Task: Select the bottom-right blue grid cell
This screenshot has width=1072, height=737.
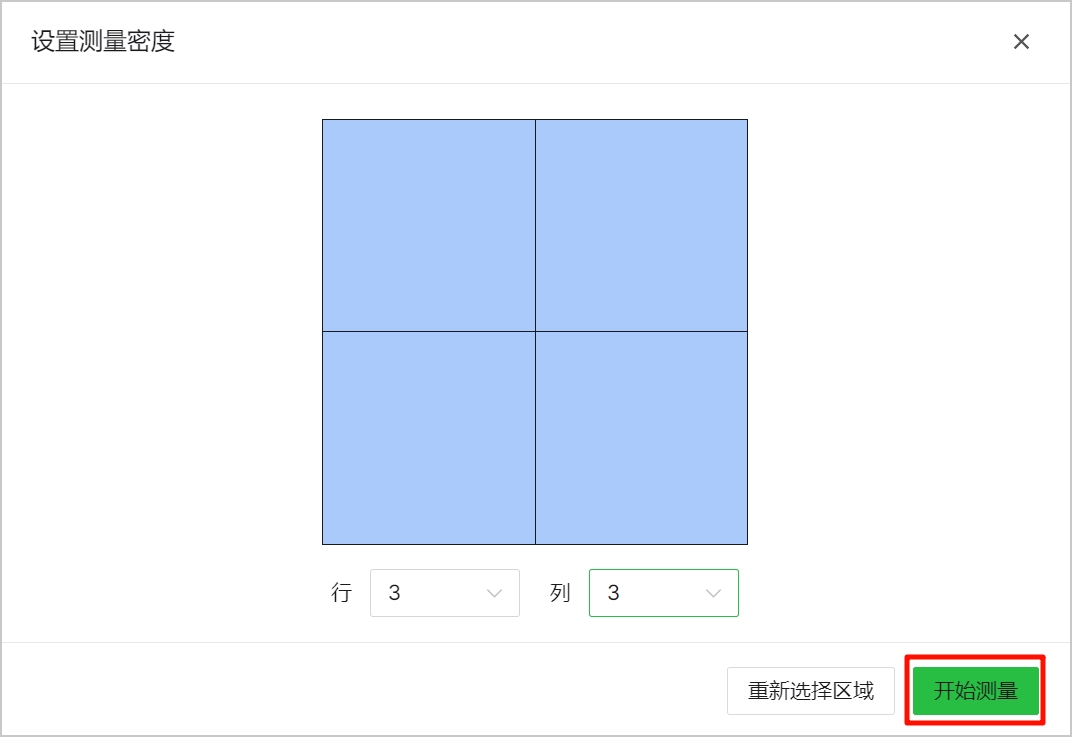Action: click(x=641, y=437)
